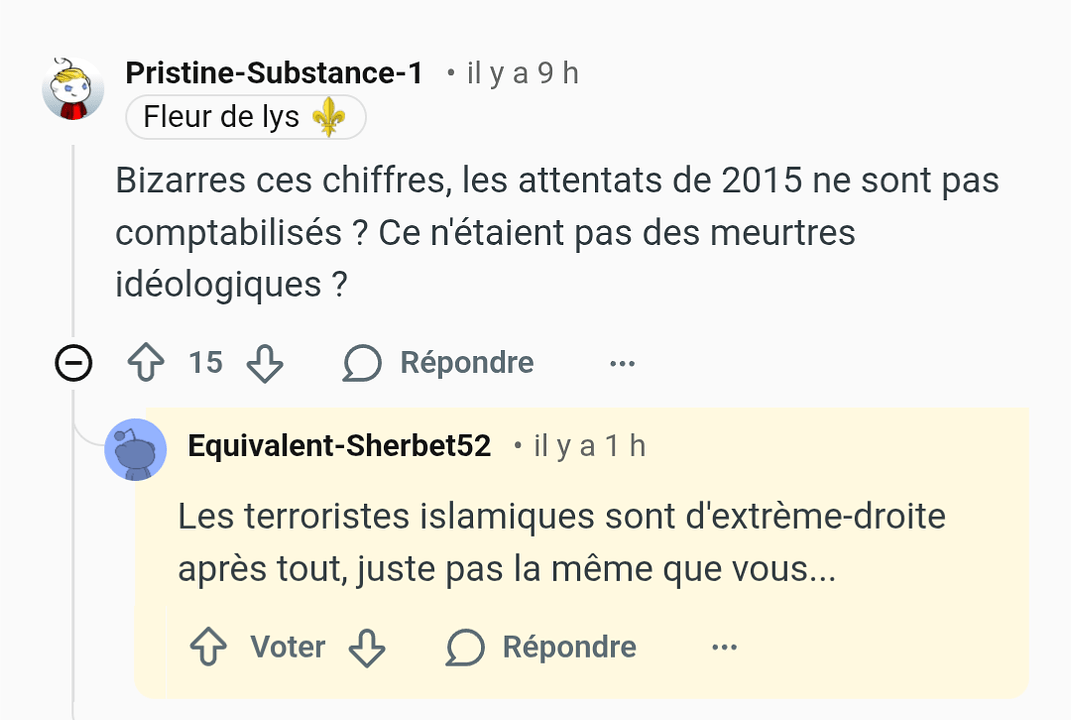
Task: Upvote Equivalent-Sherbet52's reply
Action: 208,647
